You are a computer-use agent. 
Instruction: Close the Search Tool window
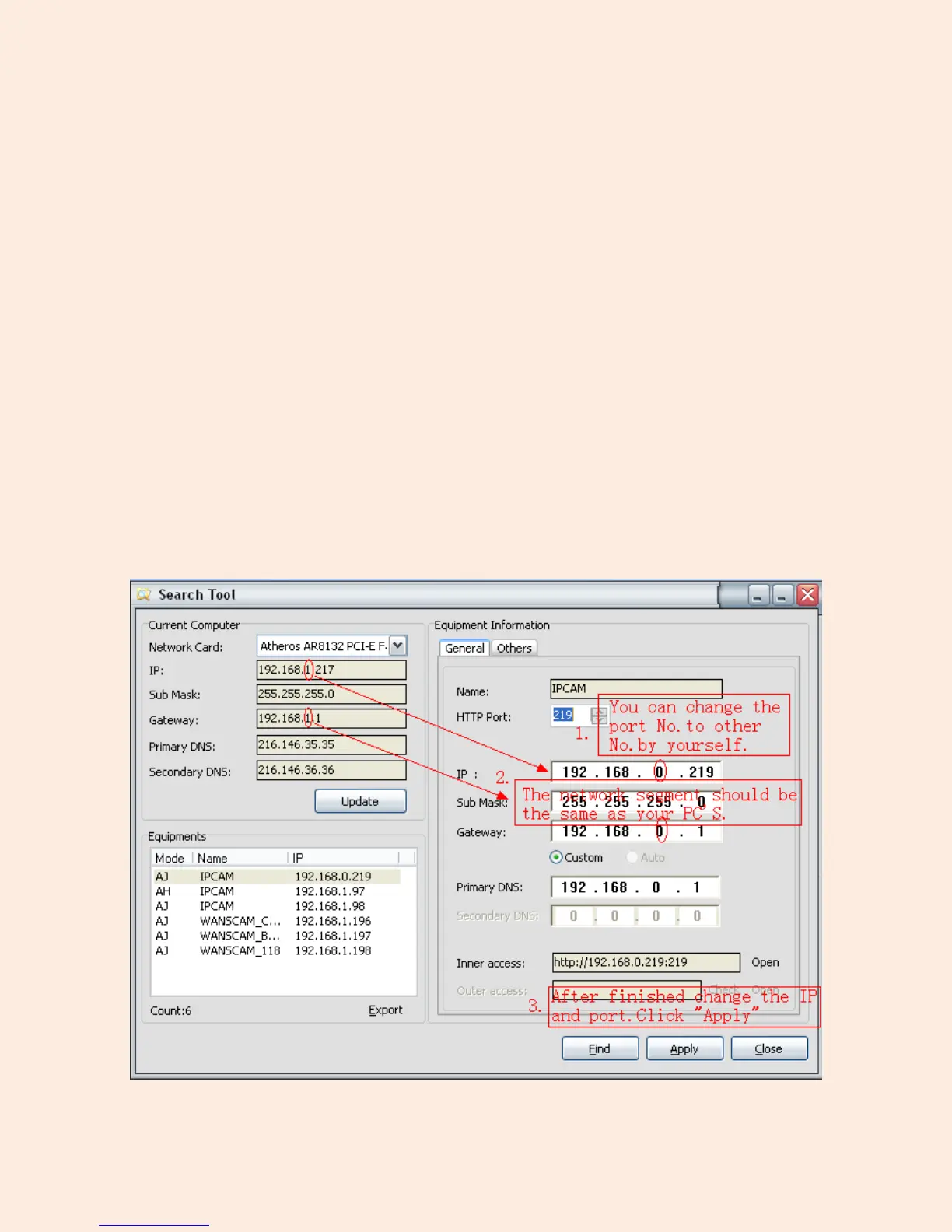click(808, 595)
